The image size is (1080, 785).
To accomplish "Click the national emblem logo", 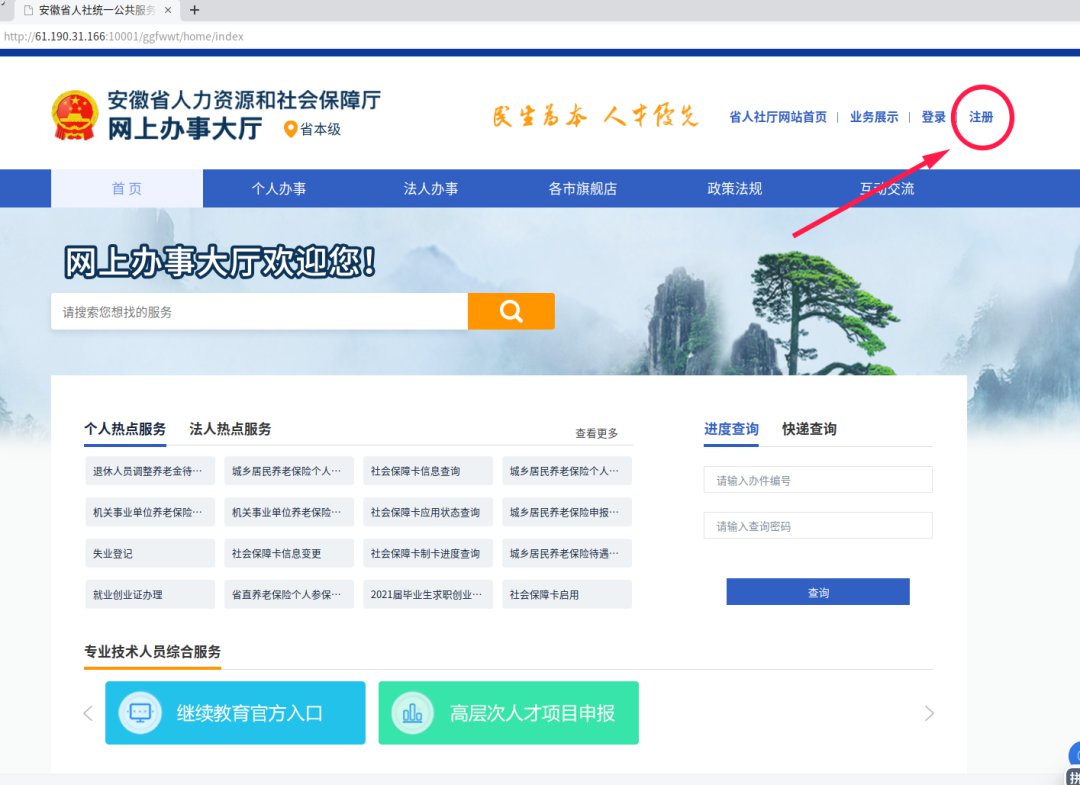I will click(74, 115).
